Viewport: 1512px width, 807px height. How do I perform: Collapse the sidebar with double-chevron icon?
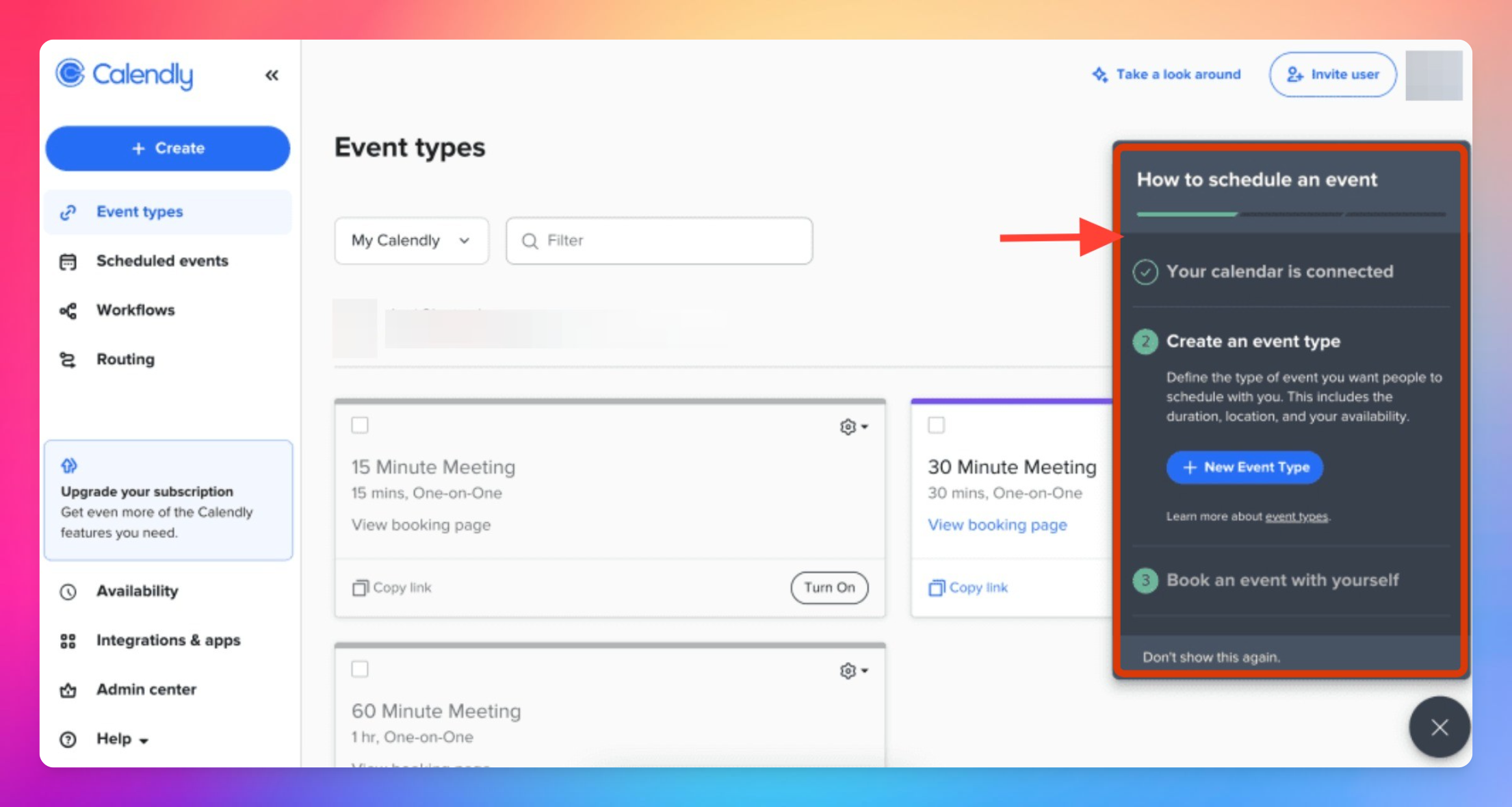pyautogui.click(x=272, y=75)
